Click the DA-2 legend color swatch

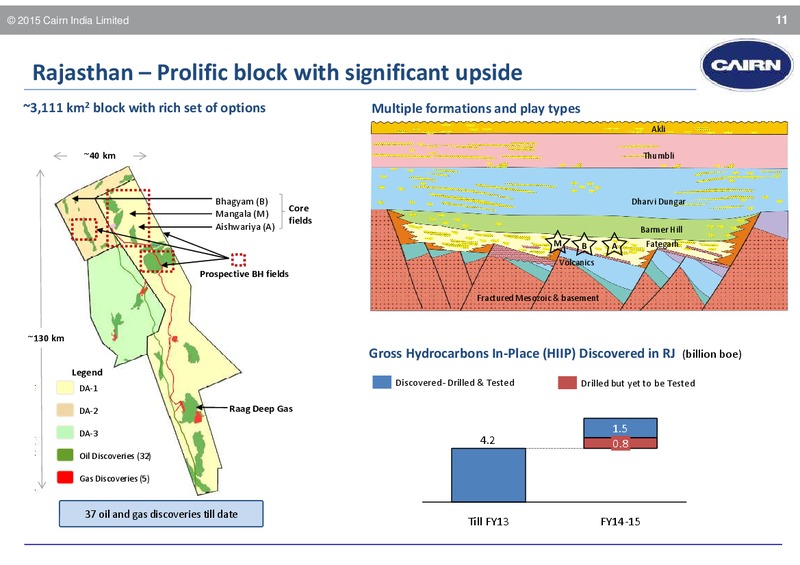tap(65, 410)
